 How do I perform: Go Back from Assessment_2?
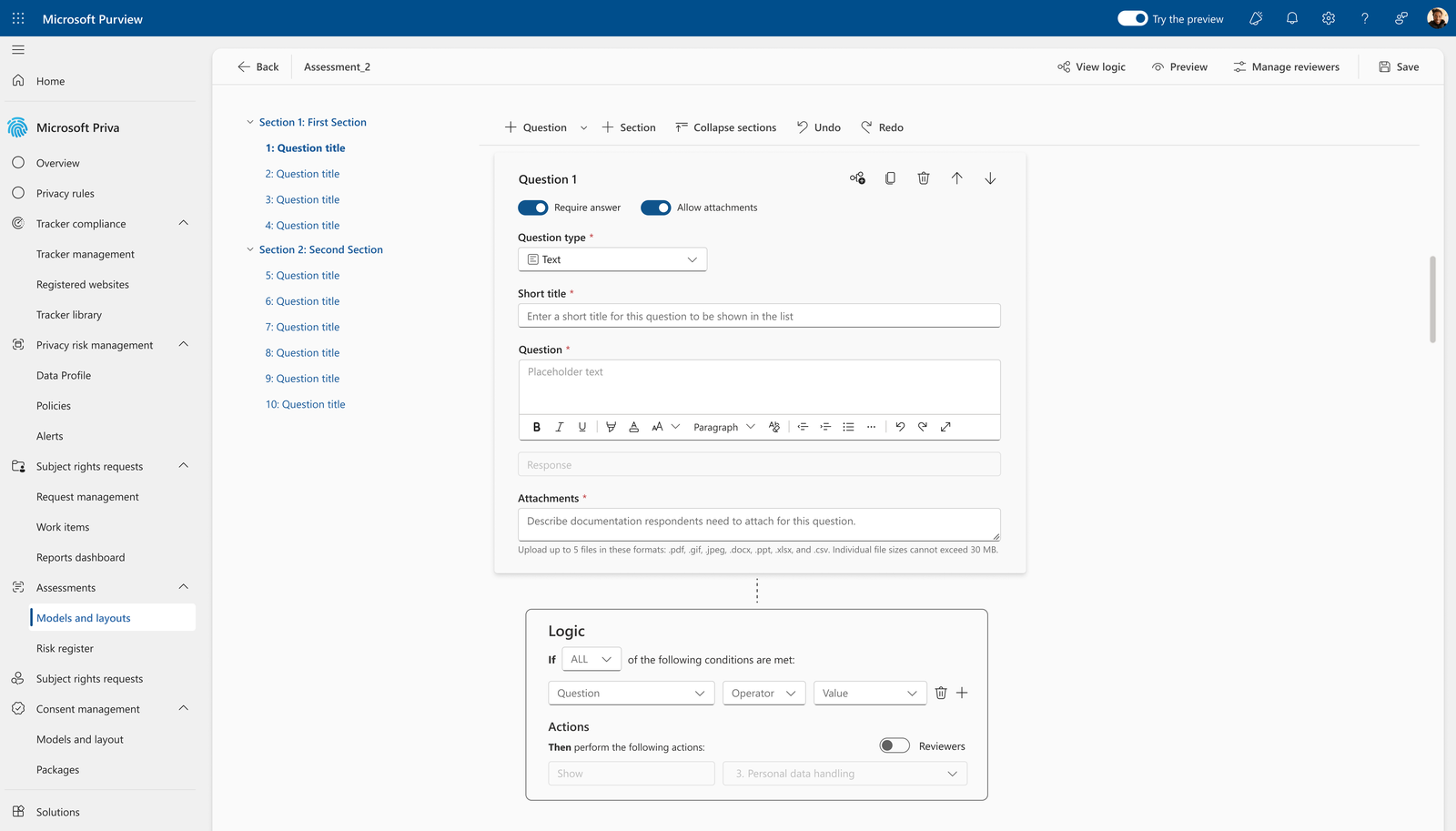258,66
